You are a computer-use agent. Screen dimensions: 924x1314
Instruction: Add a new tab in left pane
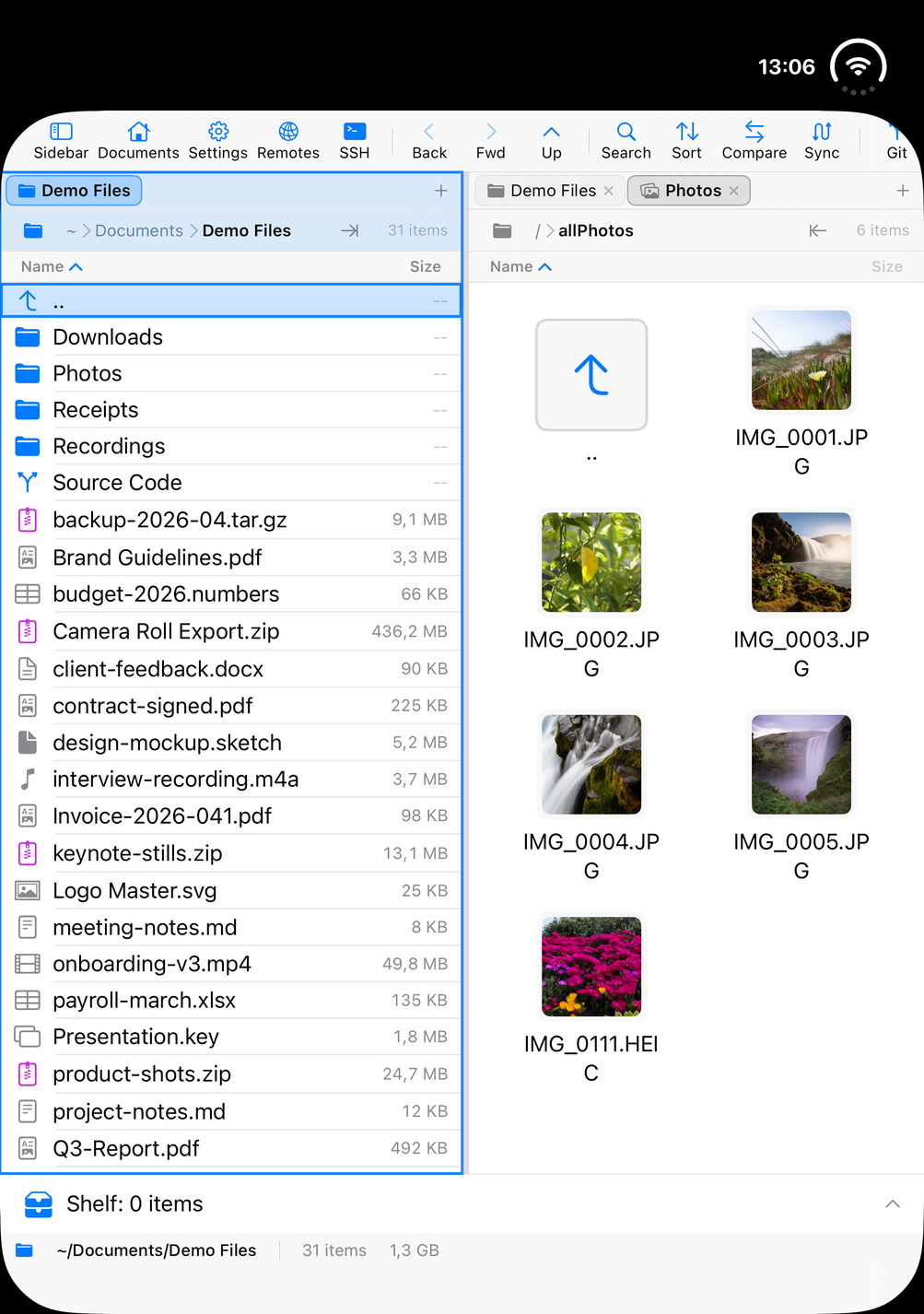441,191
